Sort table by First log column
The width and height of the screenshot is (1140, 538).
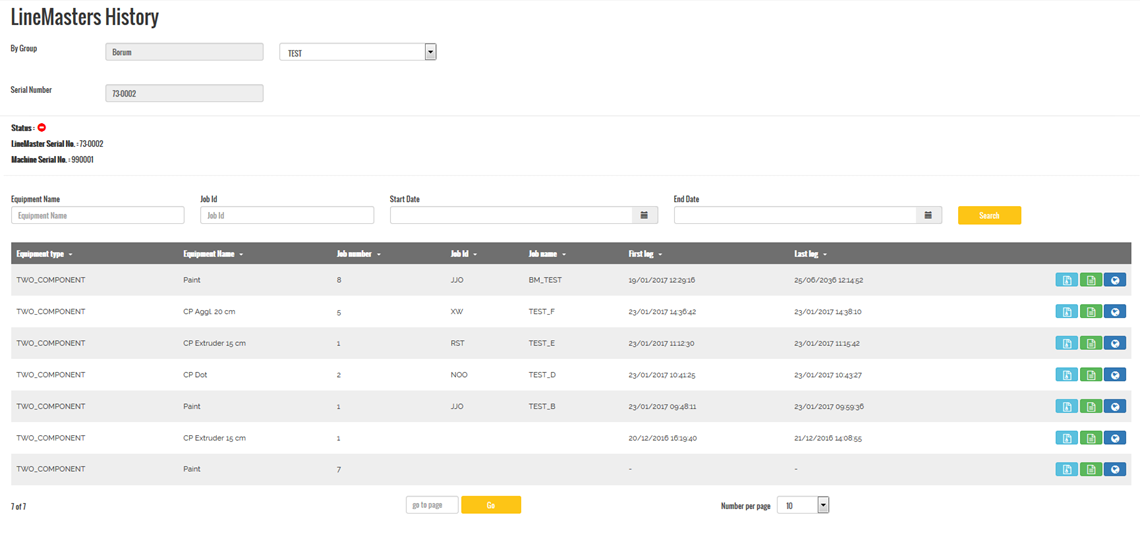click(645, 254)
